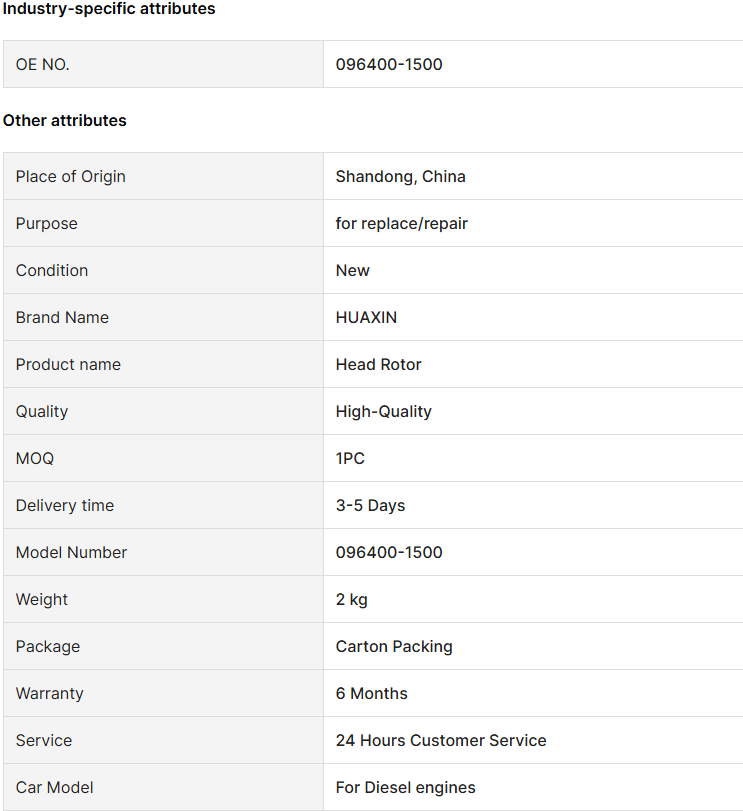Select the MOQ value 1PC
Image resolution: width=743 pixels, height=811 pixels.
point(350,459)
